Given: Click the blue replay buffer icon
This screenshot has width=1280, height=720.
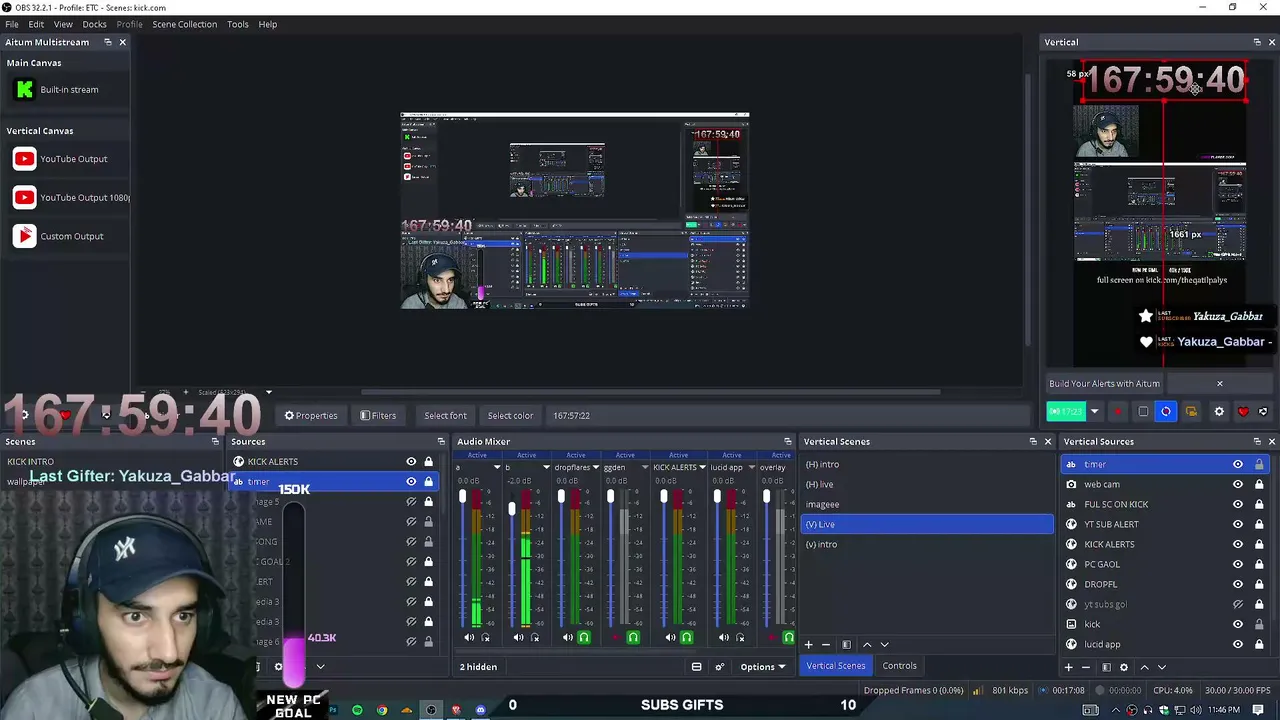Looking at the screenshot, I should coord(1166,412).
